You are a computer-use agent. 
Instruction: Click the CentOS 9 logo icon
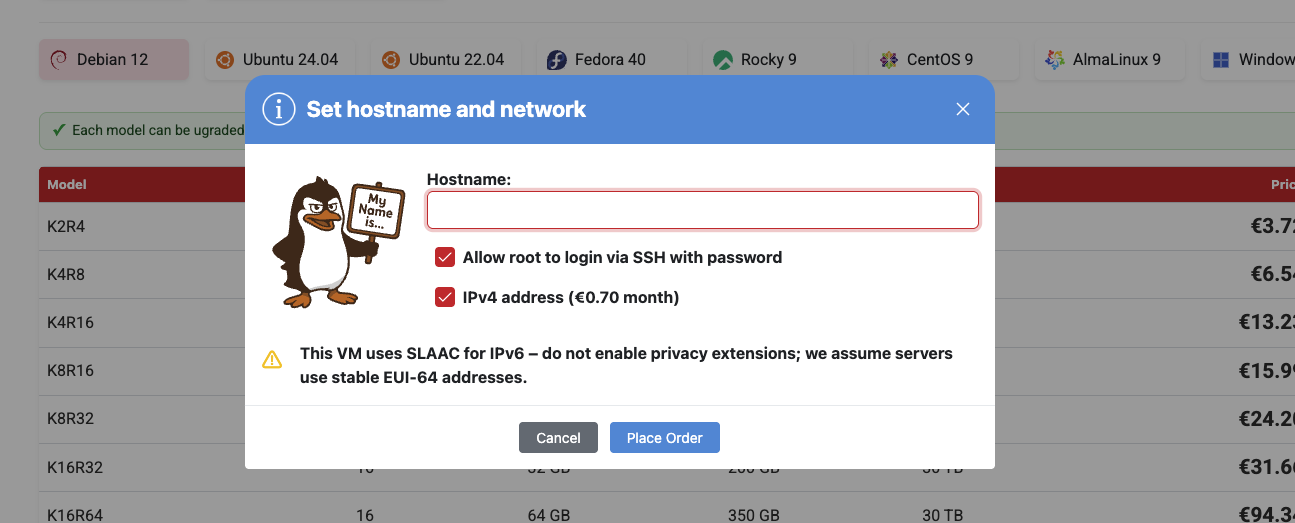point(889,60)
